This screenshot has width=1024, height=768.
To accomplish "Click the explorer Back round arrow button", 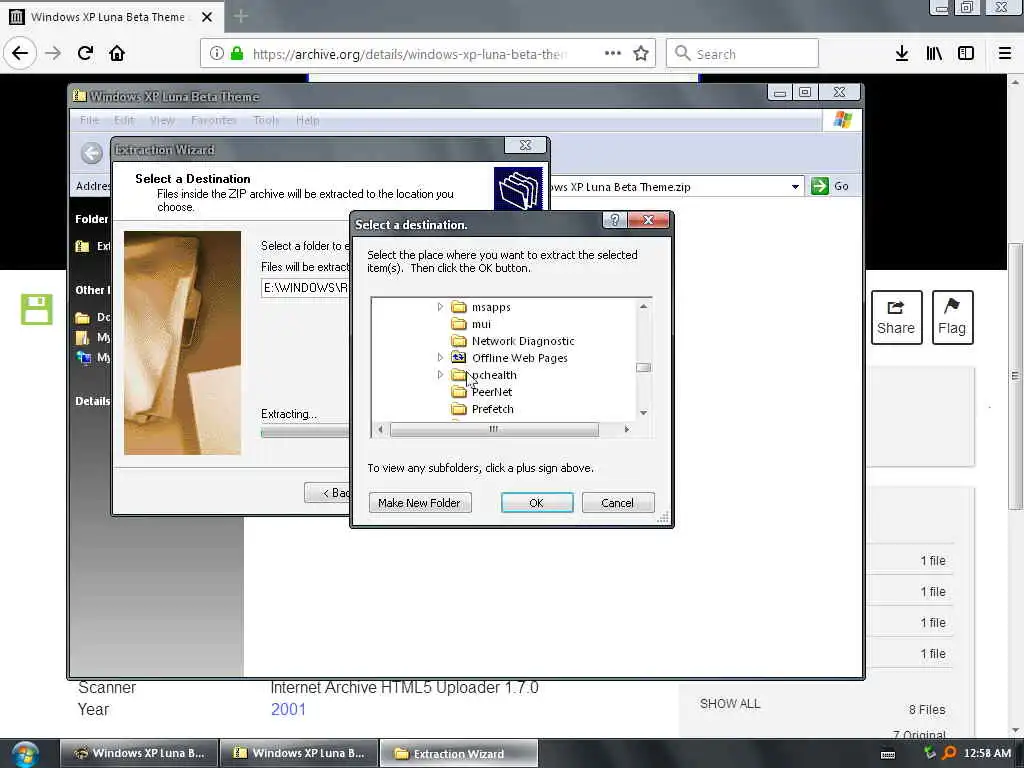I will coord(92,153).
